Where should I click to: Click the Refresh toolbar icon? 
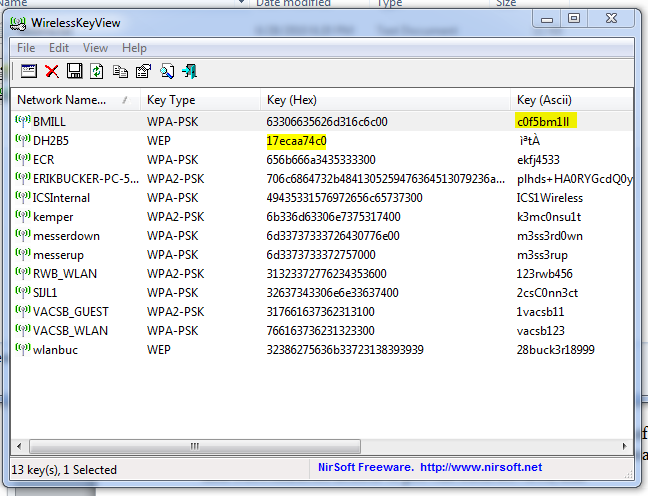[97, 72]
